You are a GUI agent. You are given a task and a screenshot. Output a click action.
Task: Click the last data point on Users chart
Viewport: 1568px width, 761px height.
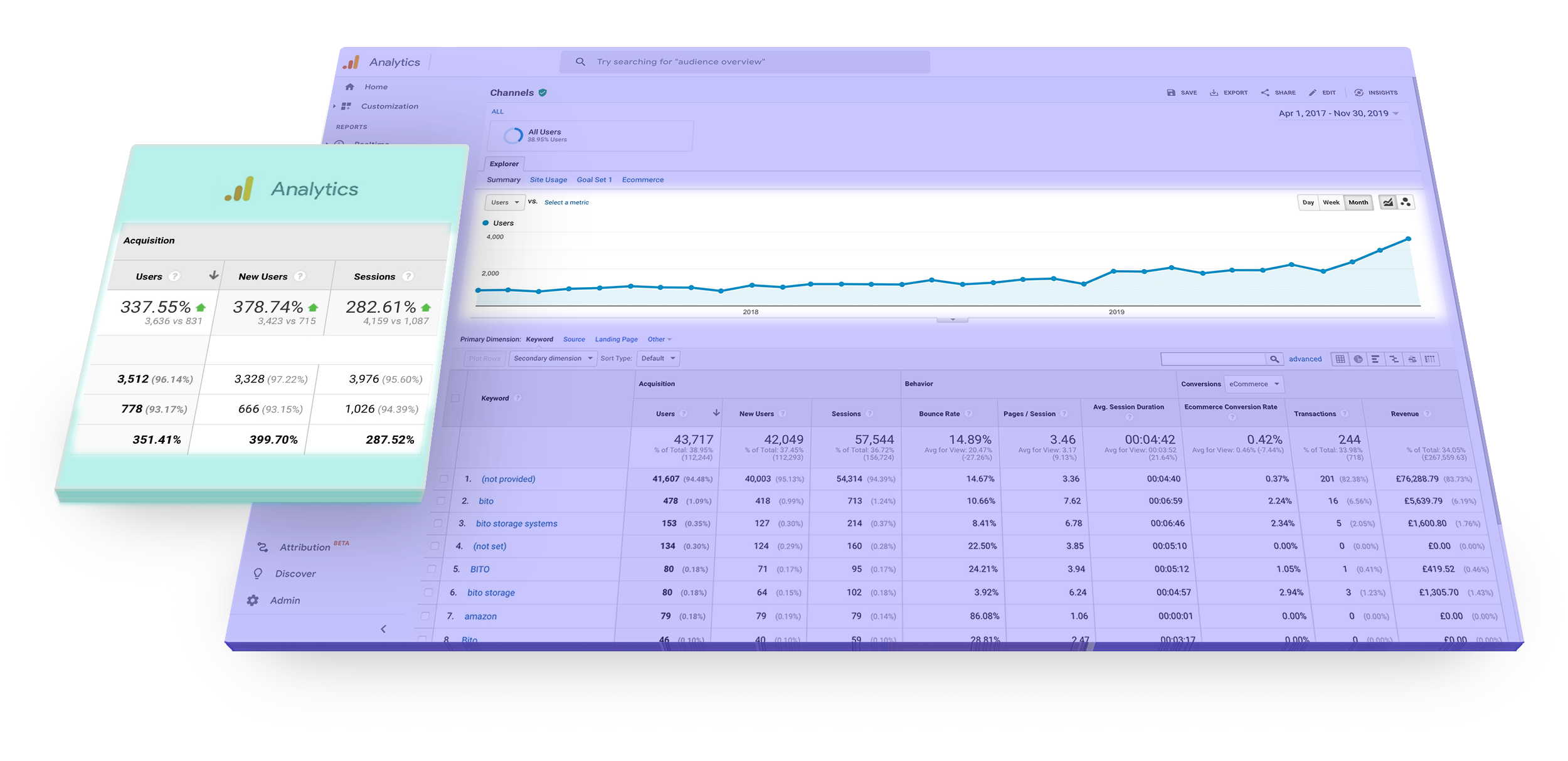(x=1408, y=239)
